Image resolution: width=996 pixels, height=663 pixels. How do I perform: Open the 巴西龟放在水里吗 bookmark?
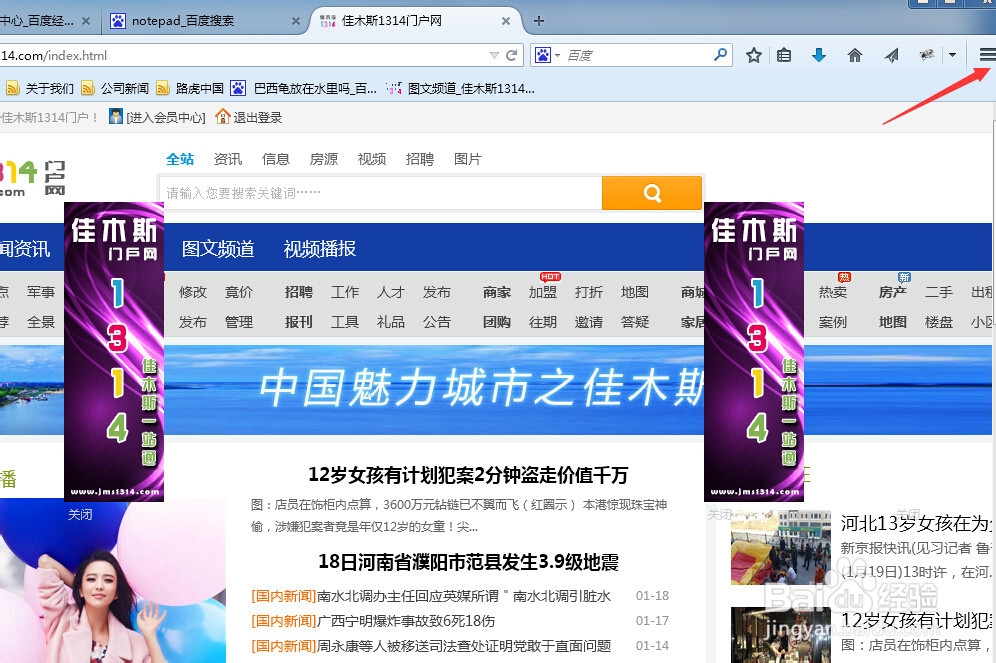click(x=304, y=88)
